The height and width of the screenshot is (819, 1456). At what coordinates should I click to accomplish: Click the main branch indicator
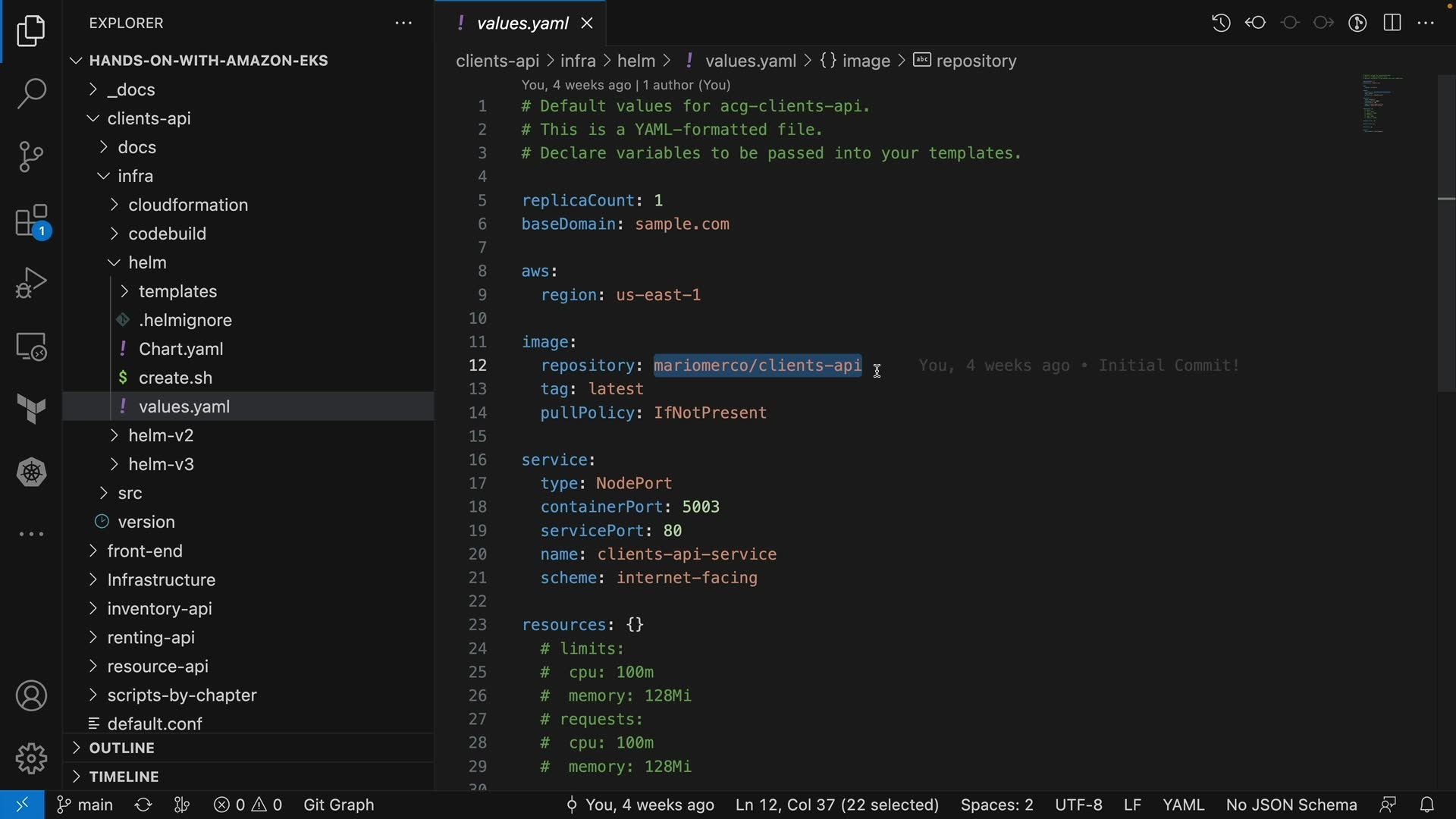85,805
